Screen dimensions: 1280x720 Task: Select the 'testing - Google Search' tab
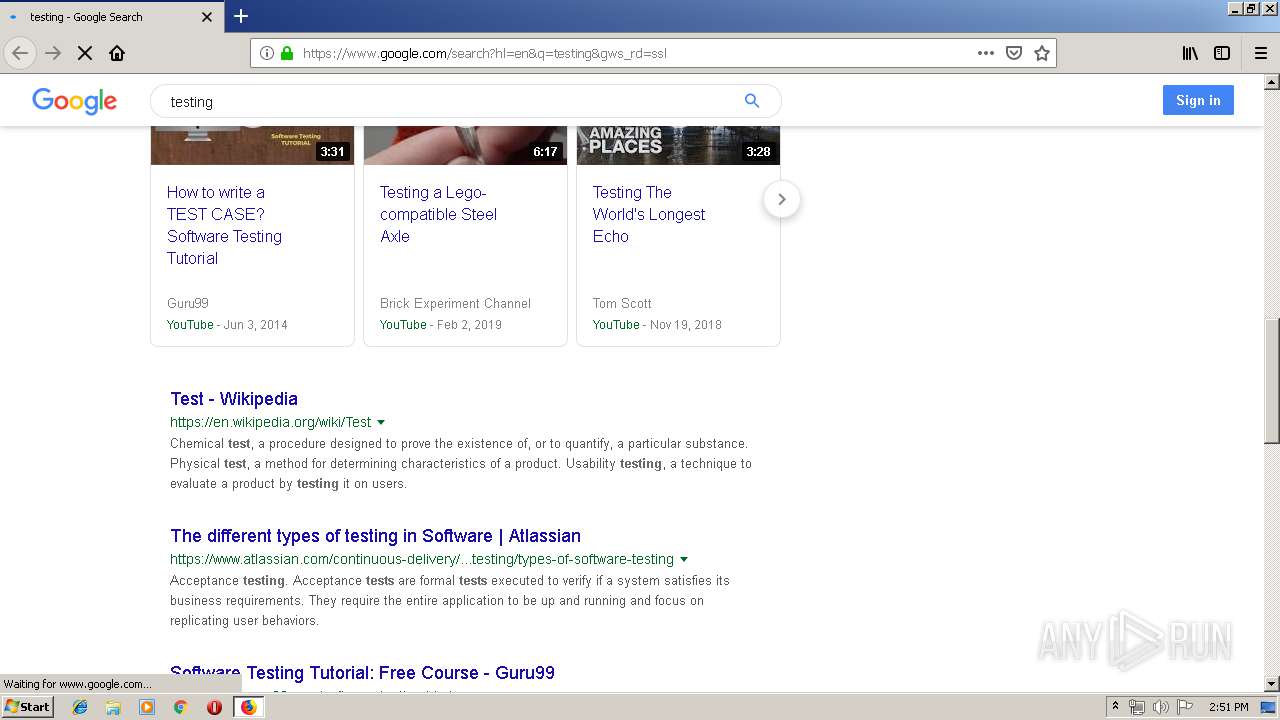pos(111,17)
